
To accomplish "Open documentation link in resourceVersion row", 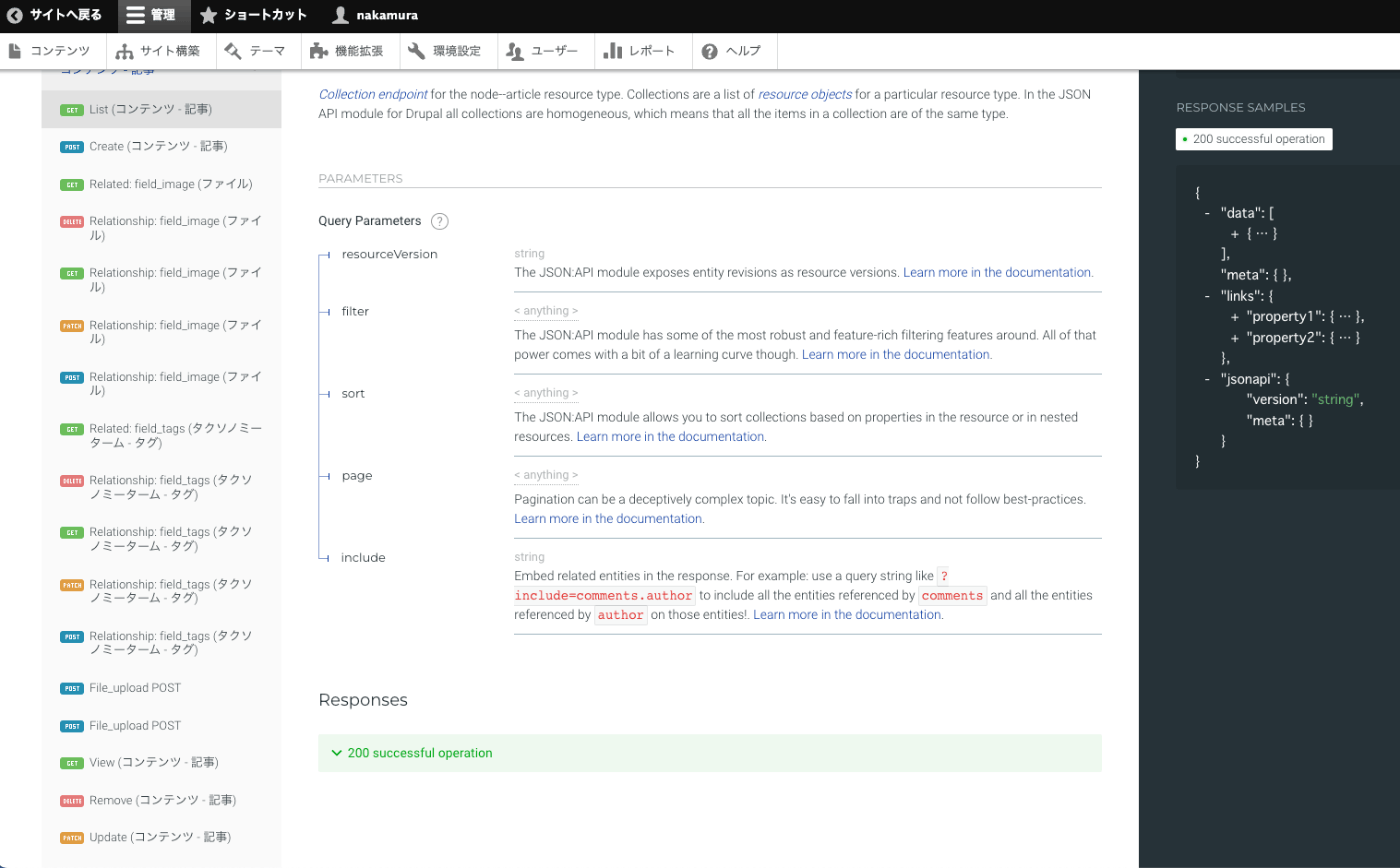I will tap(997, 272).
